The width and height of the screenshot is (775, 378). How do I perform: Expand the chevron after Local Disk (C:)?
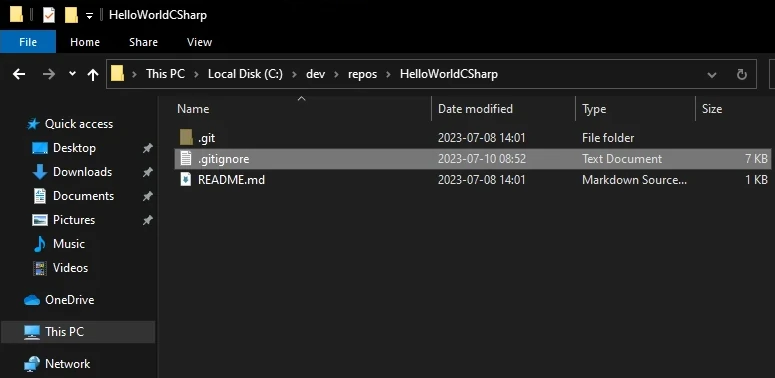click(x=295, y=75)
